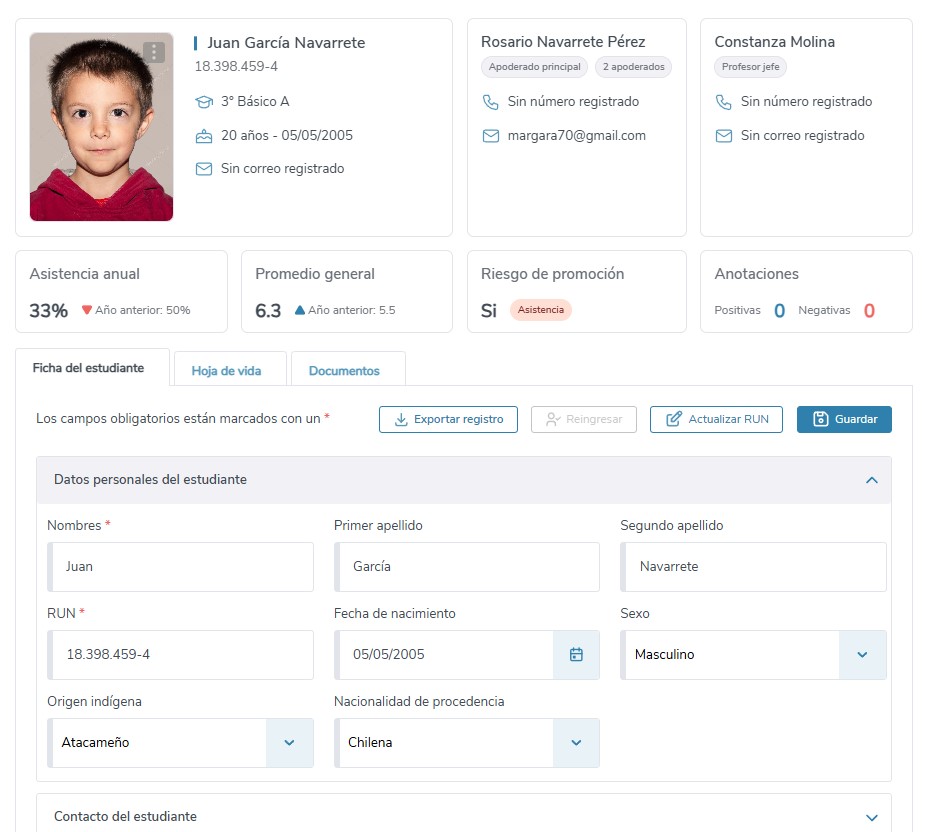Screen dimensions: 925x832
Task: Click Primer apellido field containing García
Action: (x=467, y=566)
